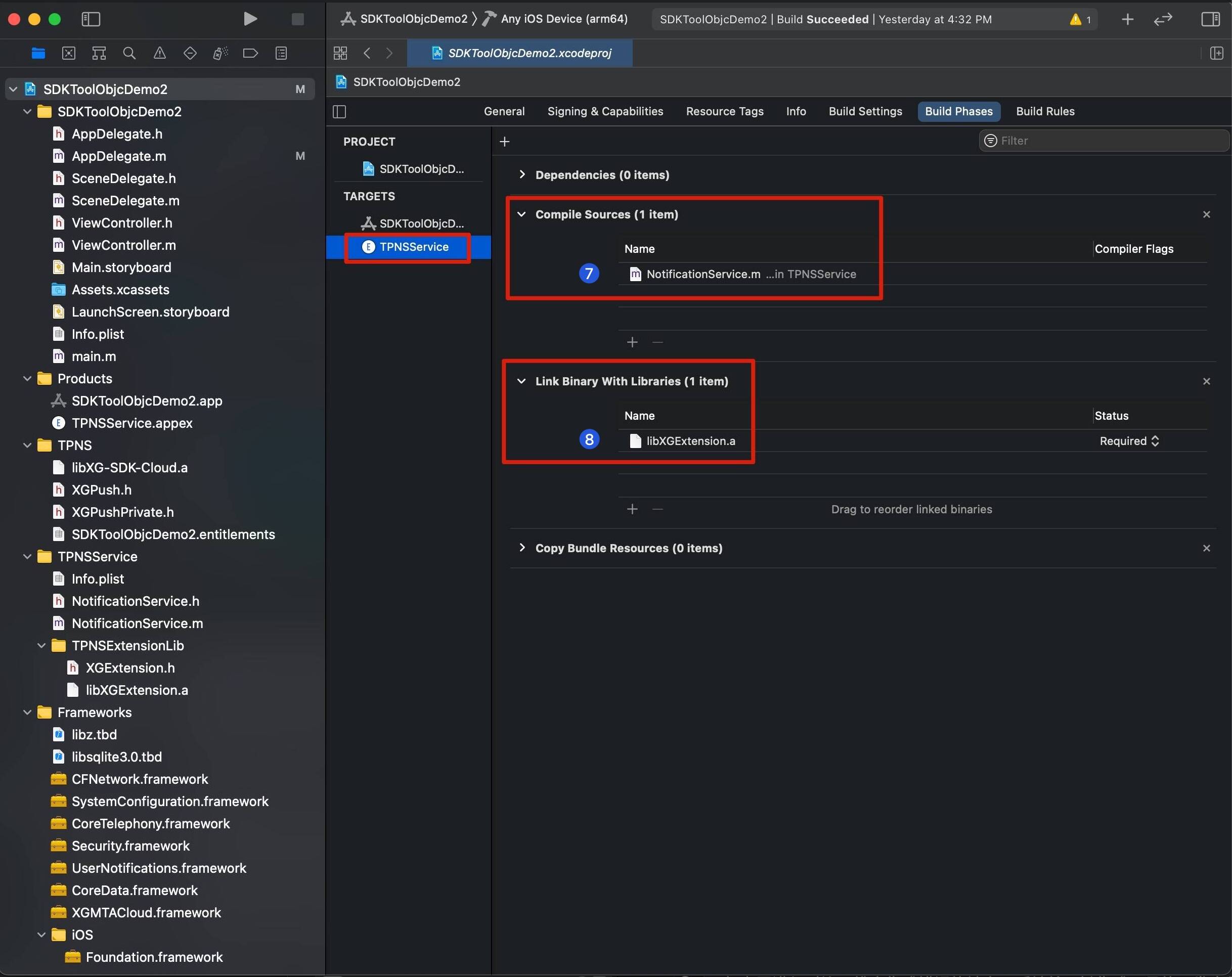The image size is (1232, 977).
Task: Open the Info tab
Action: pyautogui.click(x=796, y=111)
